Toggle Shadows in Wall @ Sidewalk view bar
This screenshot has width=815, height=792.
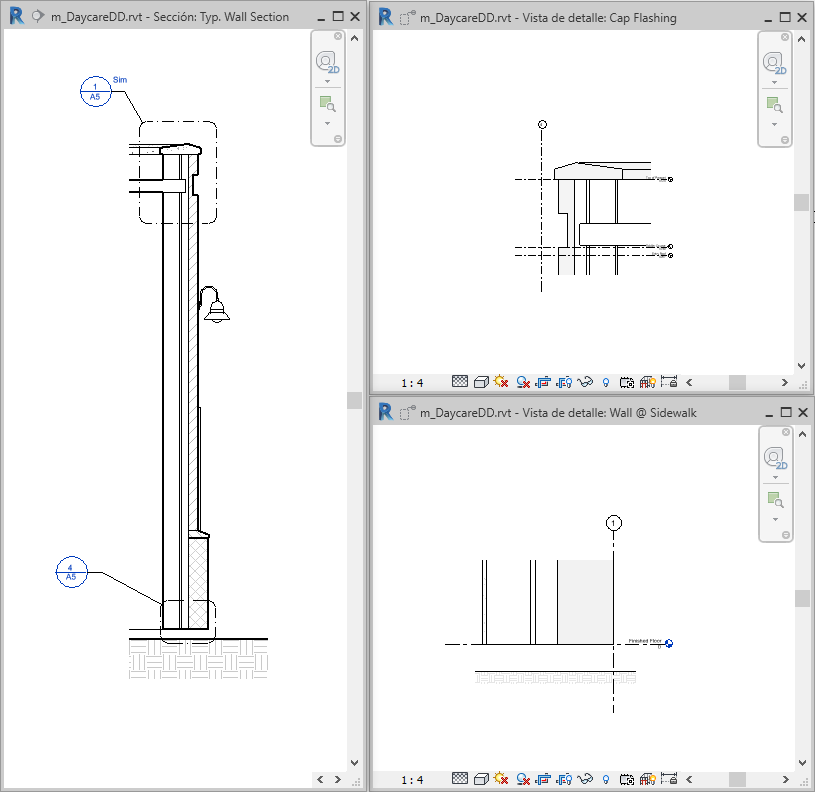pos(523,779)
